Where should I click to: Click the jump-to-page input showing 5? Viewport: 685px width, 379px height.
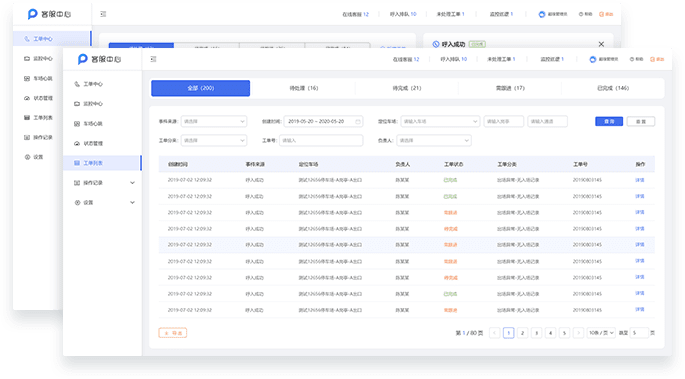coord(639,333)
